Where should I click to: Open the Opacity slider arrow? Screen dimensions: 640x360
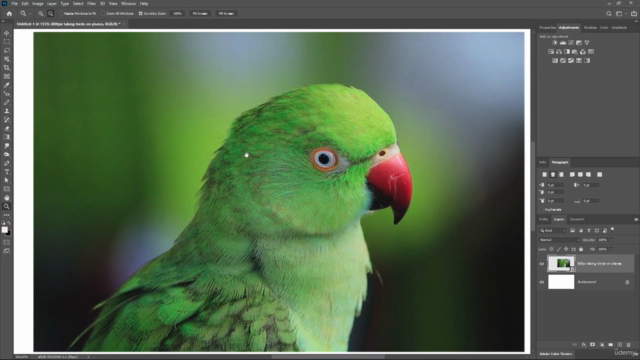611,240
